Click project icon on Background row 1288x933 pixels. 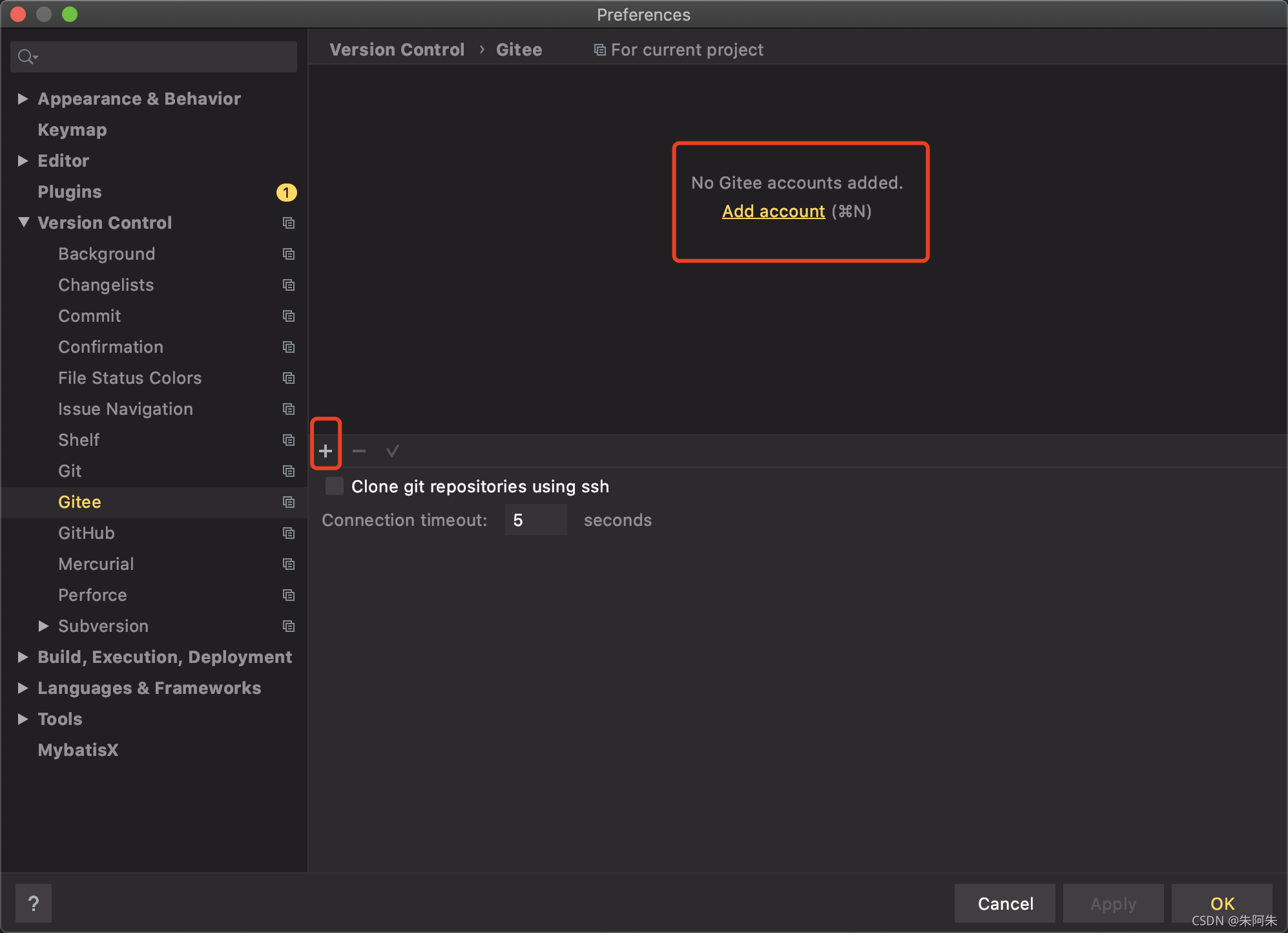(289, 254)
